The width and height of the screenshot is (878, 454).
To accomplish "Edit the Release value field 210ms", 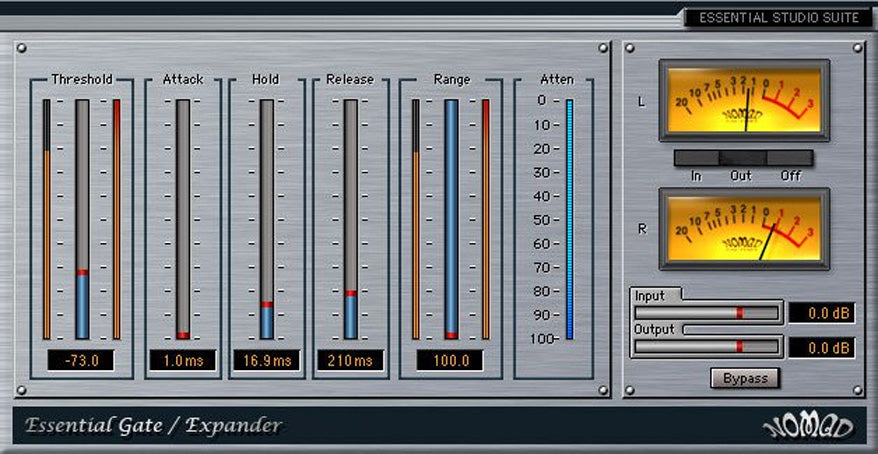I will [x=351, y=360].
